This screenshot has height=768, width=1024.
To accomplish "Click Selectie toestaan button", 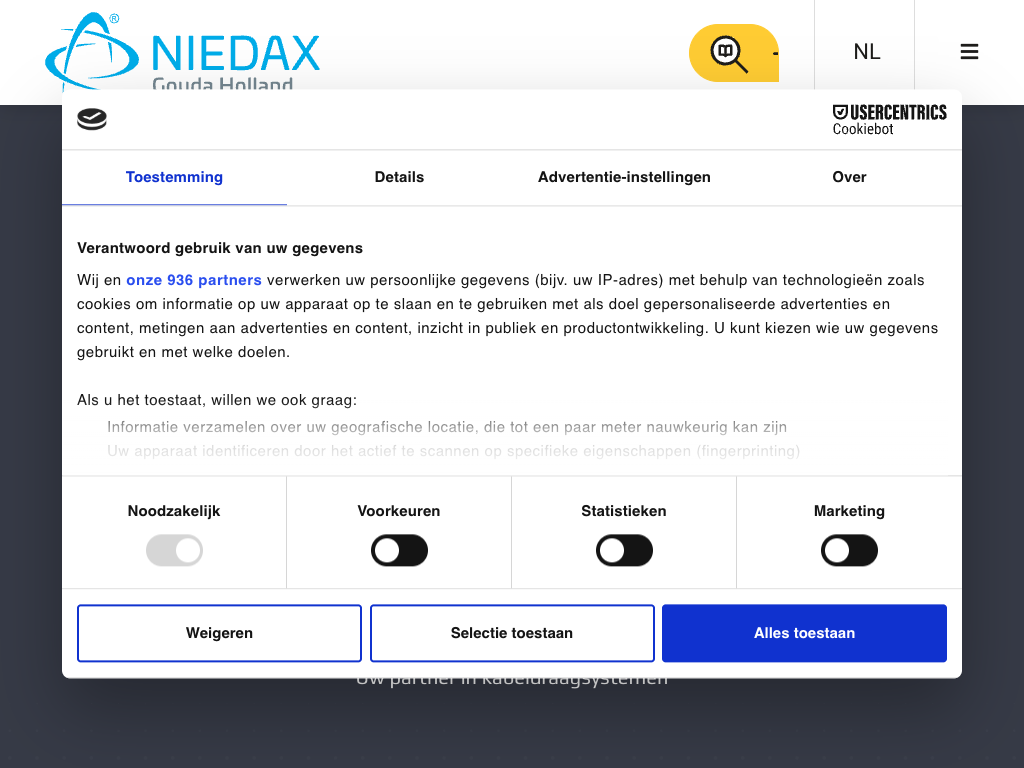I will coord(512,633).
